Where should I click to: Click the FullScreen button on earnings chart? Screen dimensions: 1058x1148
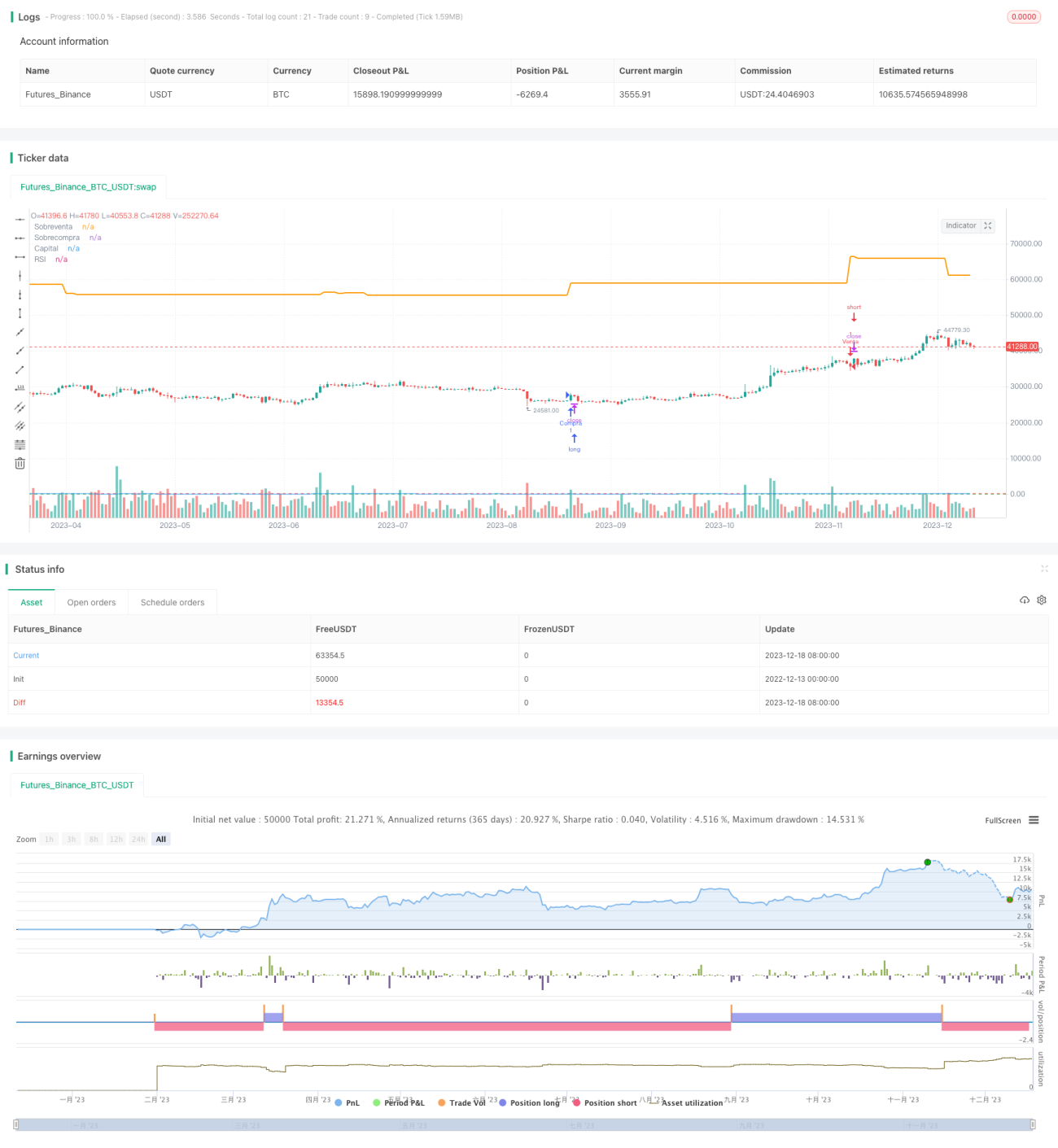point(1003,820)
